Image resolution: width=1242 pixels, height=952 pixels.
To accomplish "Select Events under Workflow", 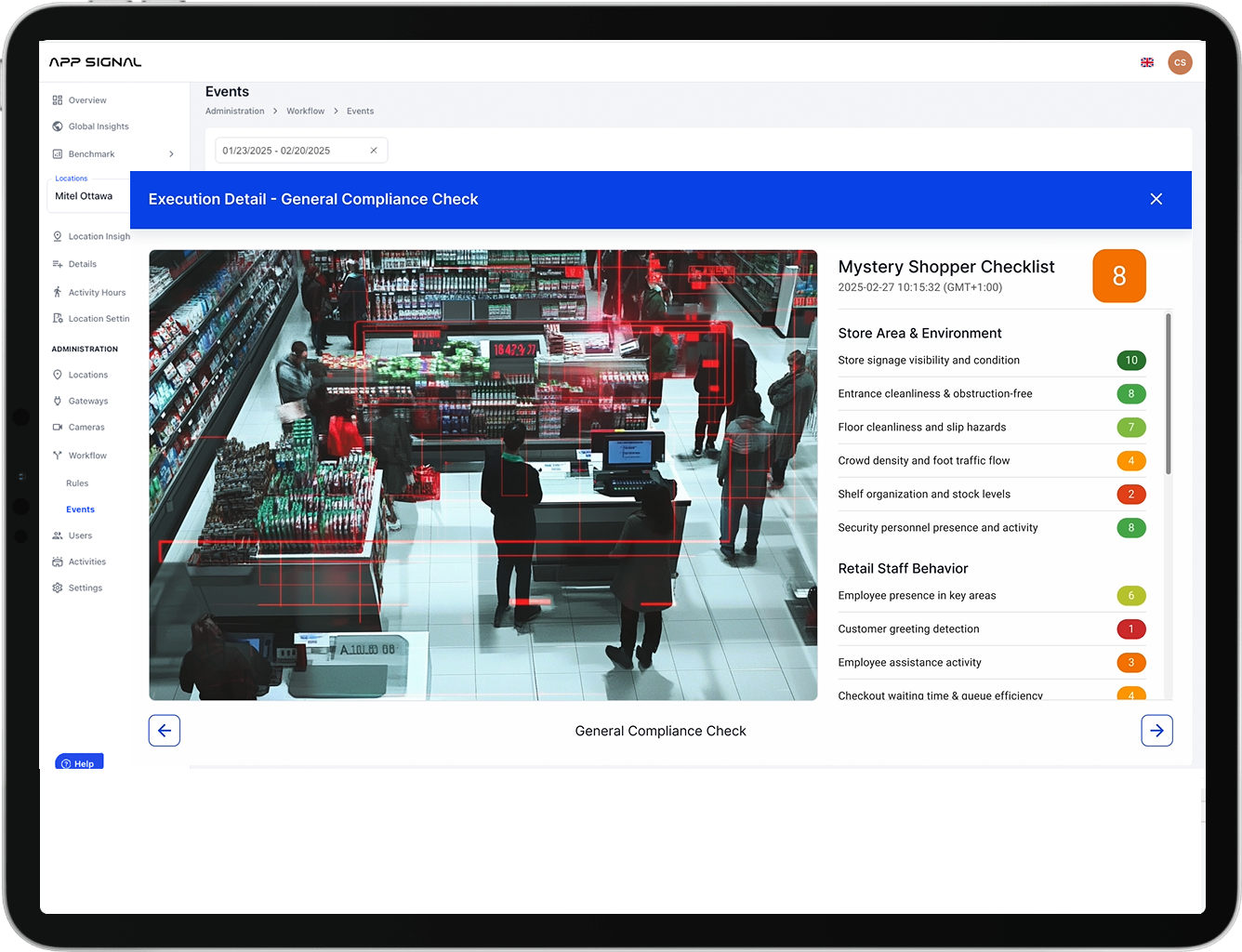I will point(80,509).
